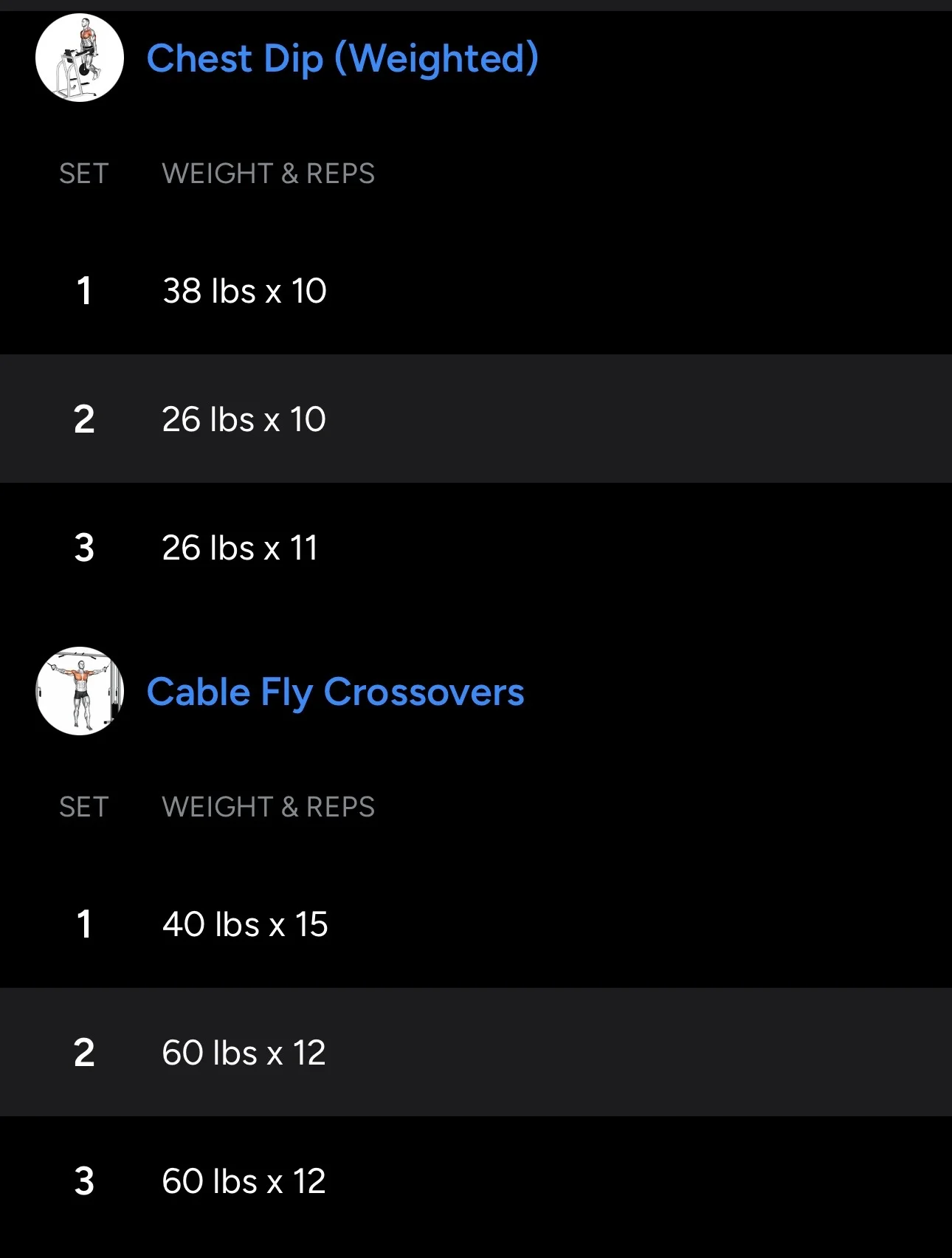Select 60 lbs x 12 in Cable Fly set 2

click(244, 1053)
